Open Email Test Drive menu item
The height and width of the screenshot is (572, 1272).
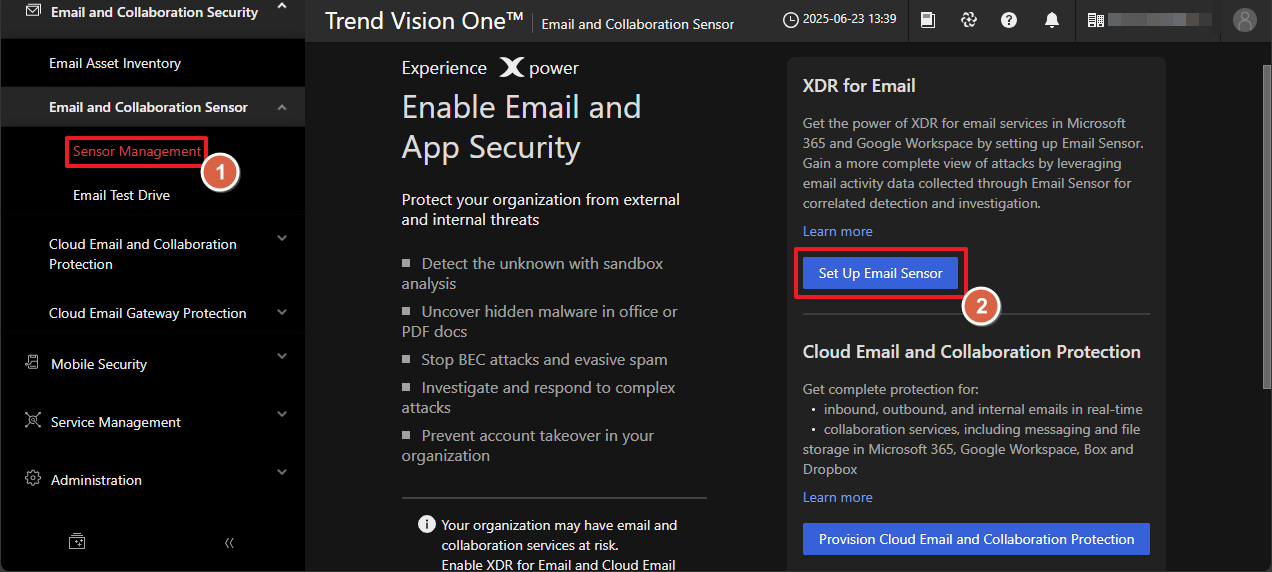tap(121, 195)
